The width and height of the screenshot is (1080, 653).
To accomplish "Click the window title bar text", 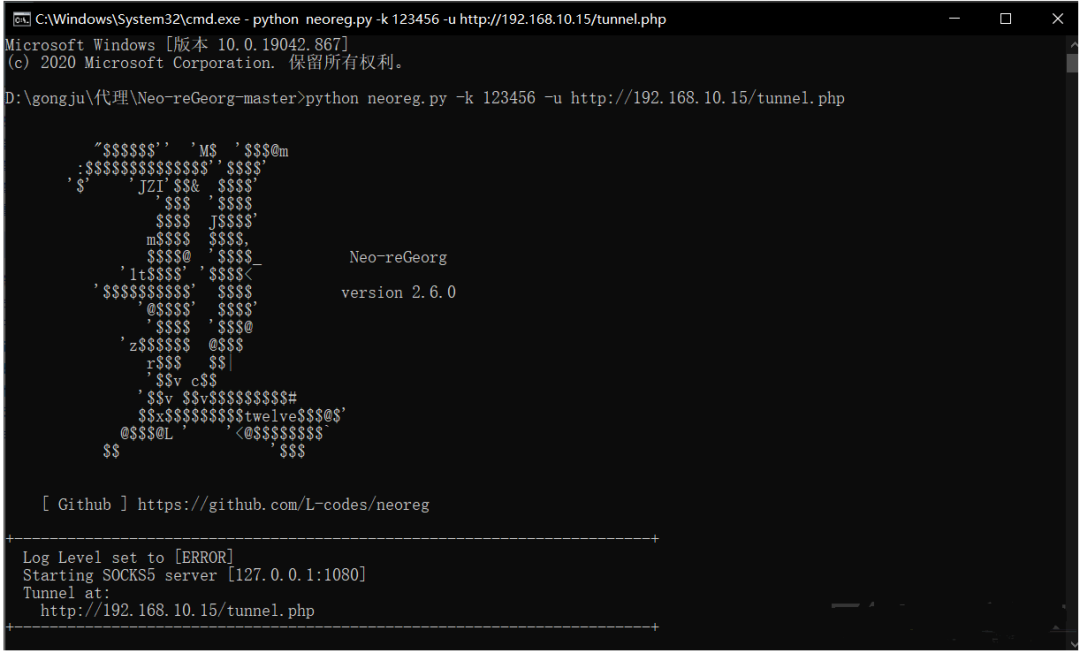I will coord(350,19).
